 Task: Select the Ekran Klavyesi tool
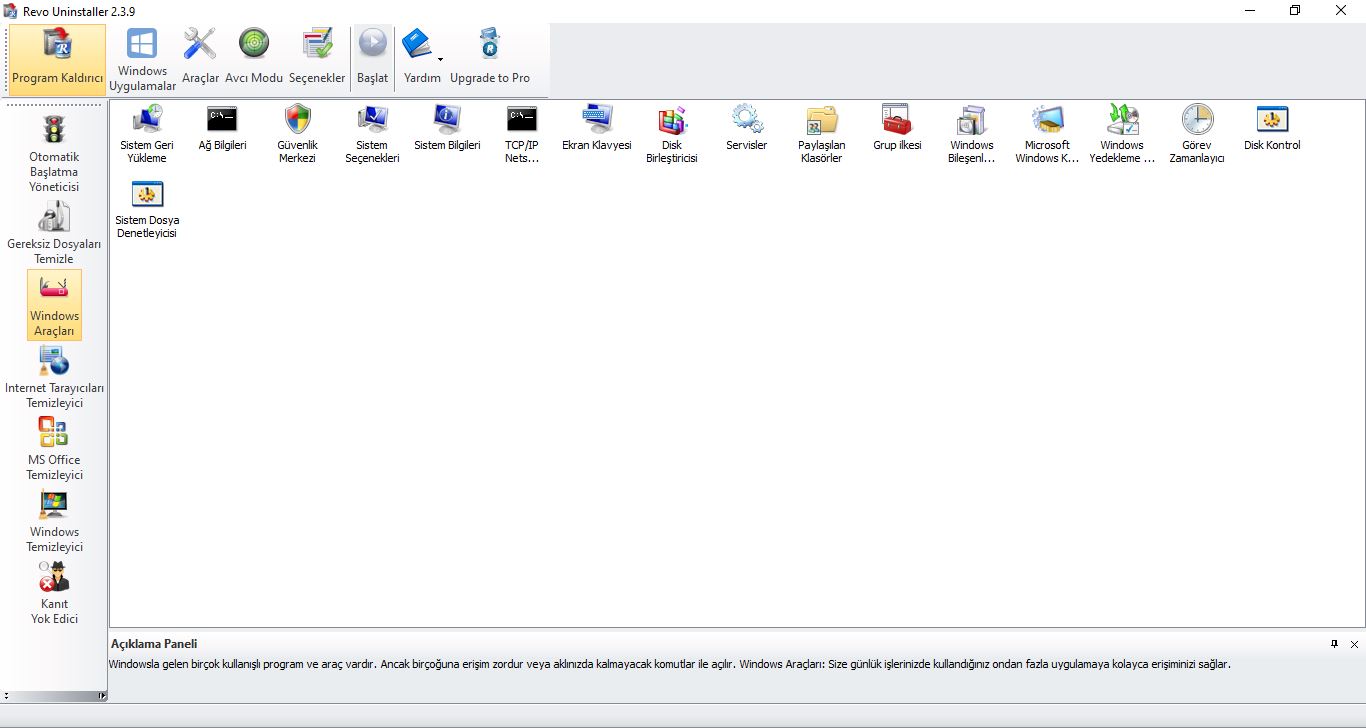pos(597,128)
